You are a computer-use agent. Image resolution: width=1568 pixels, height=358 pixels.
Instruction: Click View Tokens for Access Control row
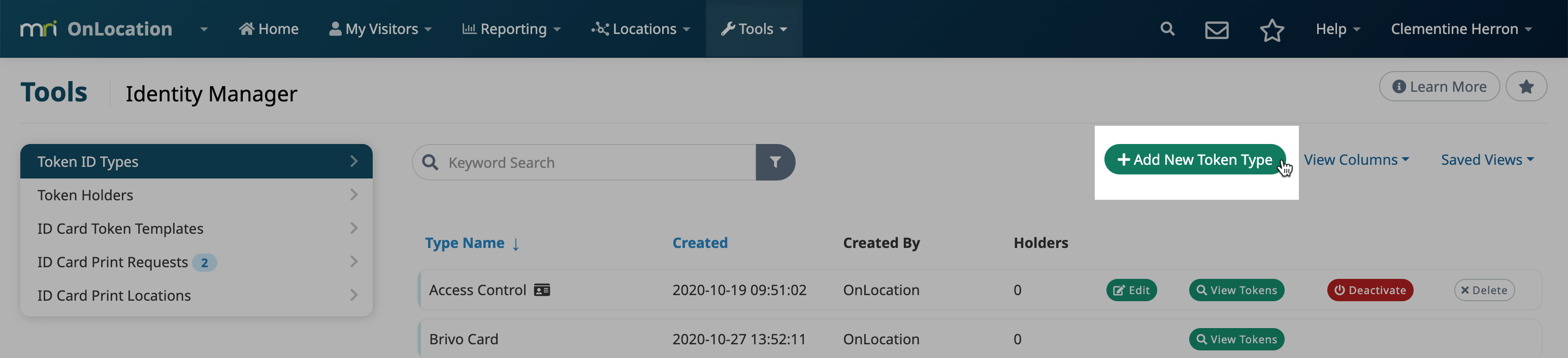coord(1237,290)
